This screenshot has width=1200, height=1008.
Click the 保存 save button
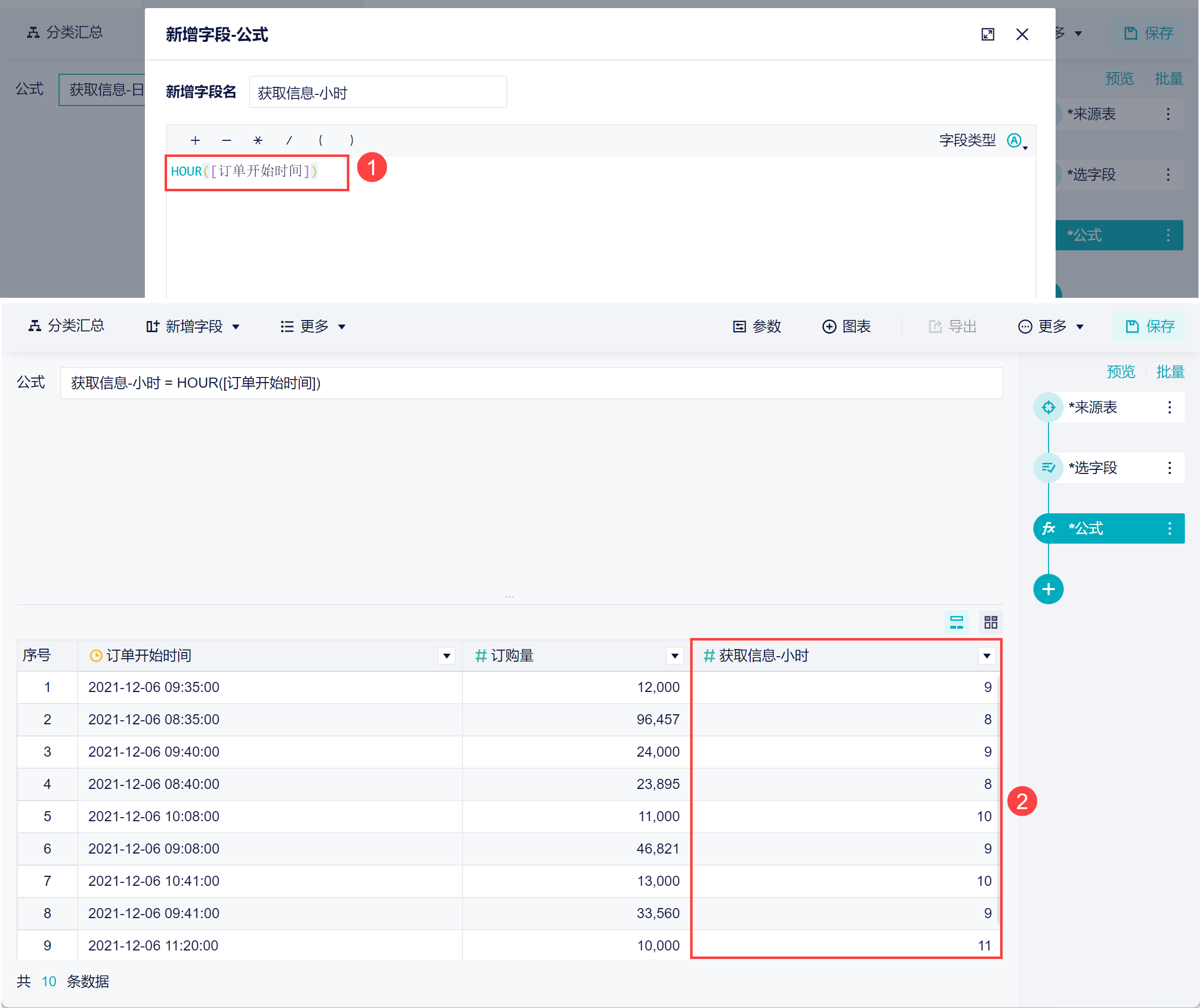[x=1149, y=326]
